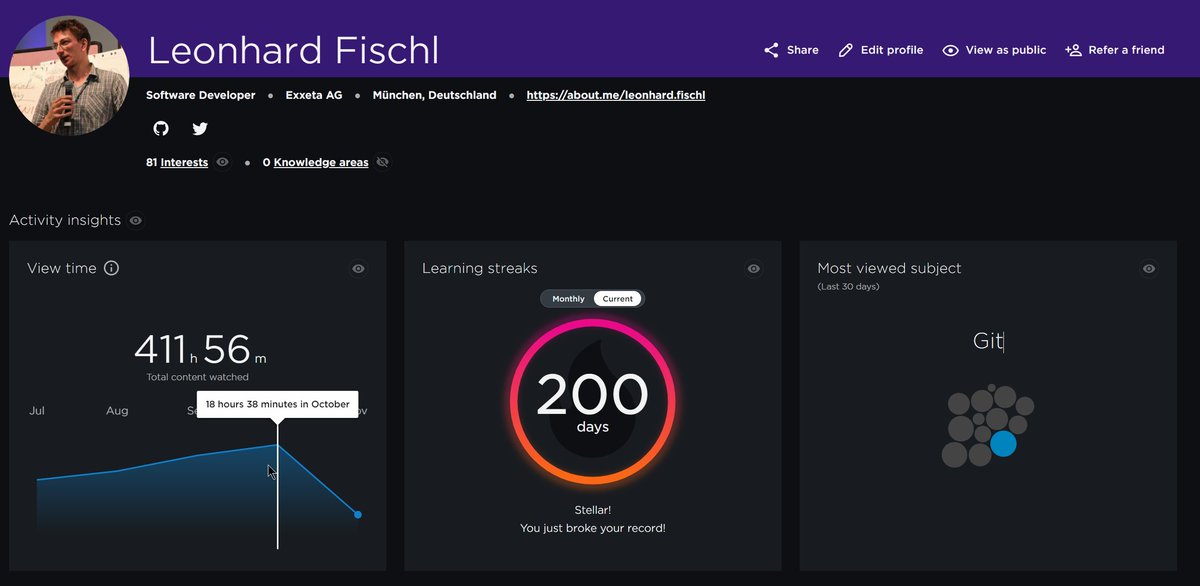This screenshot has height=586, width=1200.
Task: Click the View time info icon
Action: [112, 268]
